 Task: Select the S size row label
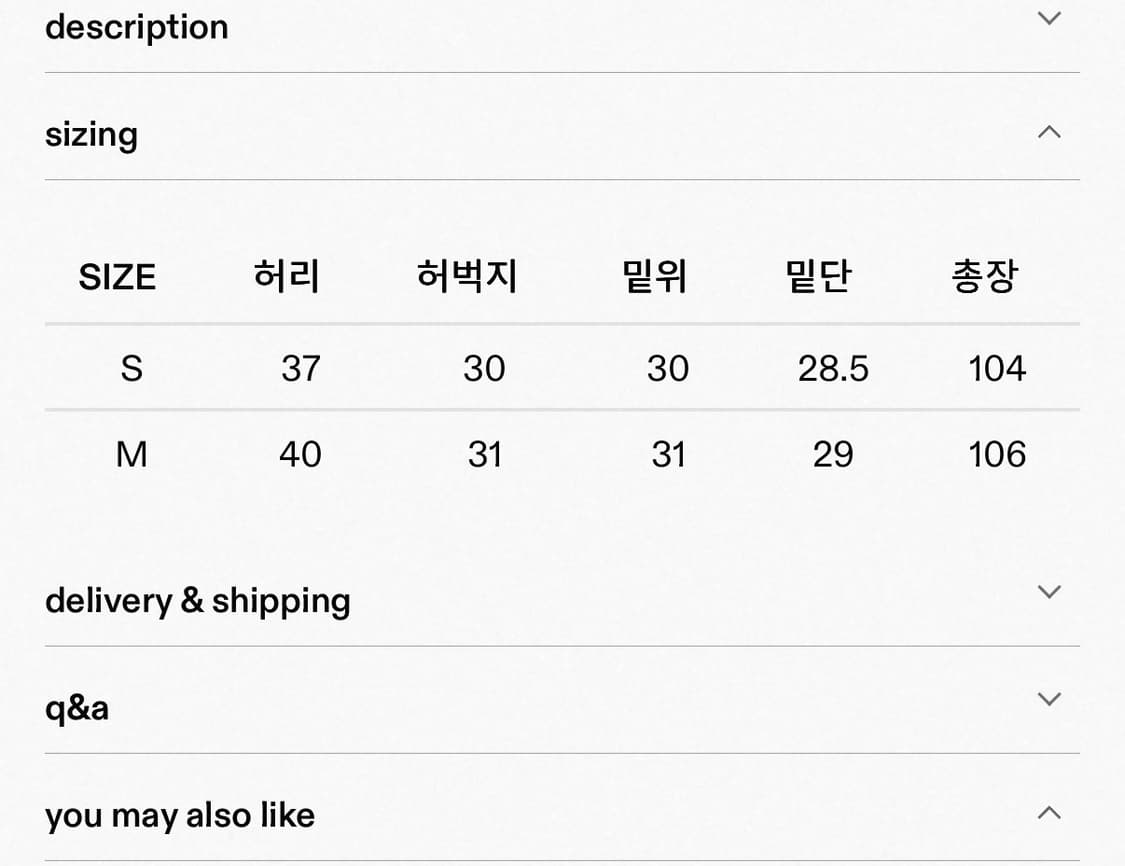pyautogui.click(x=131, y=369)
